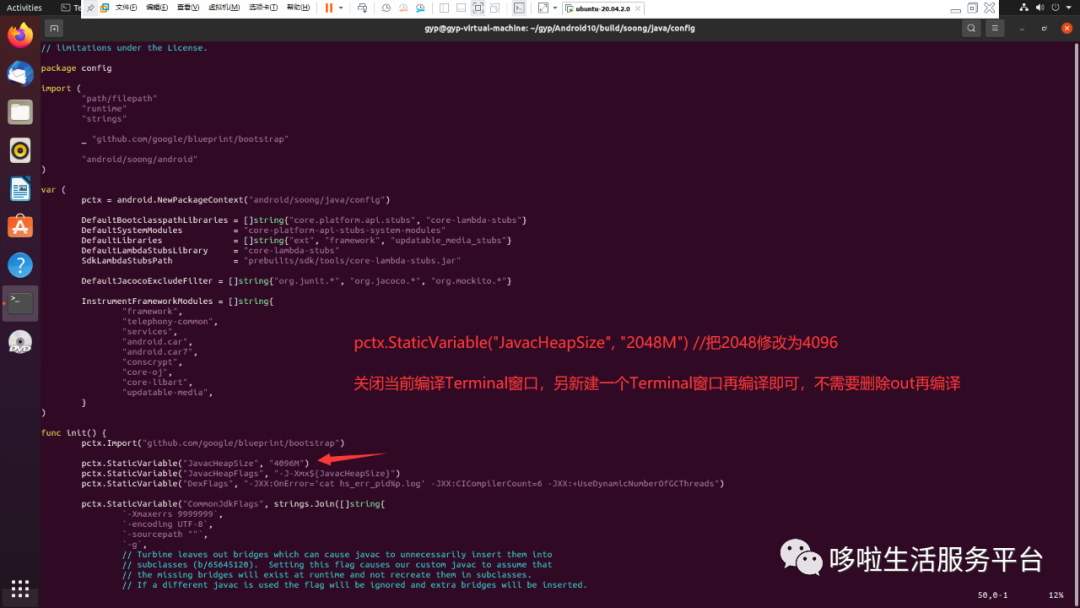Click revert to snapshot toolbar icon
The width and height of the screenshot is (1080, 608).
[x=403, y=8]
